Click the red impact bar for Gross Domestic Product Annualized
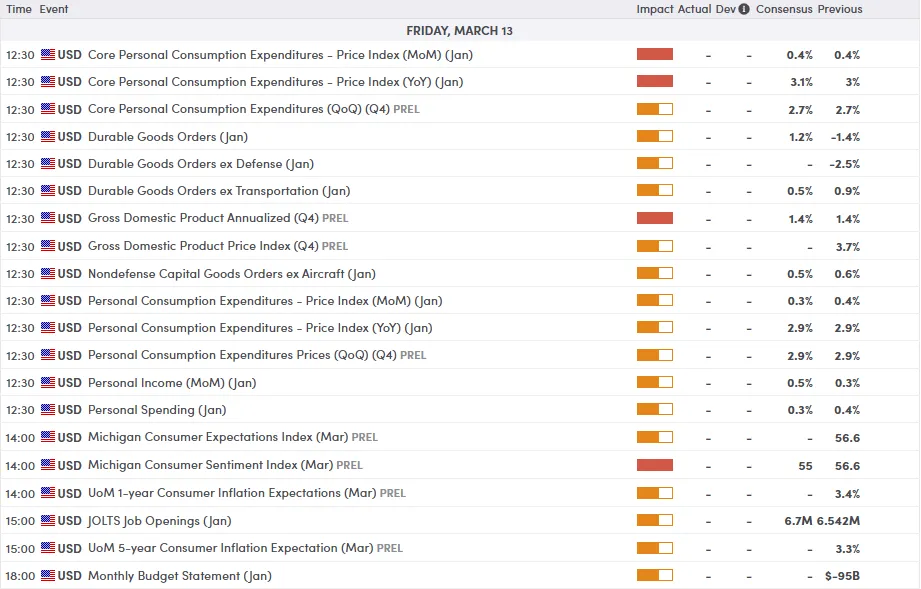Viewport: 921px width, 589px height. [654, 218]
